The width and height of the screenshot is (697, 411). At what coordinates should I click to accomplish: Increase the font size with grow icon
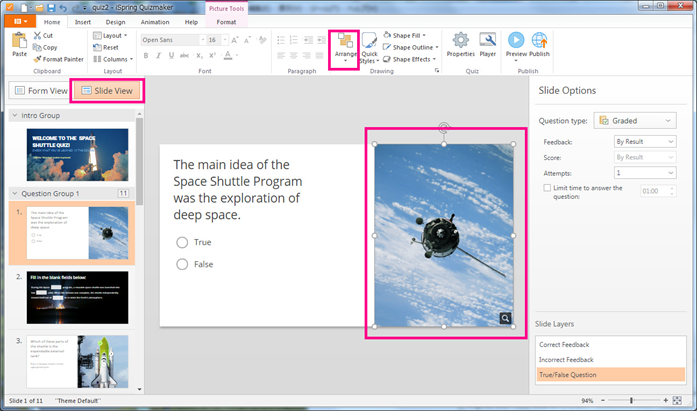coord(235,40)
